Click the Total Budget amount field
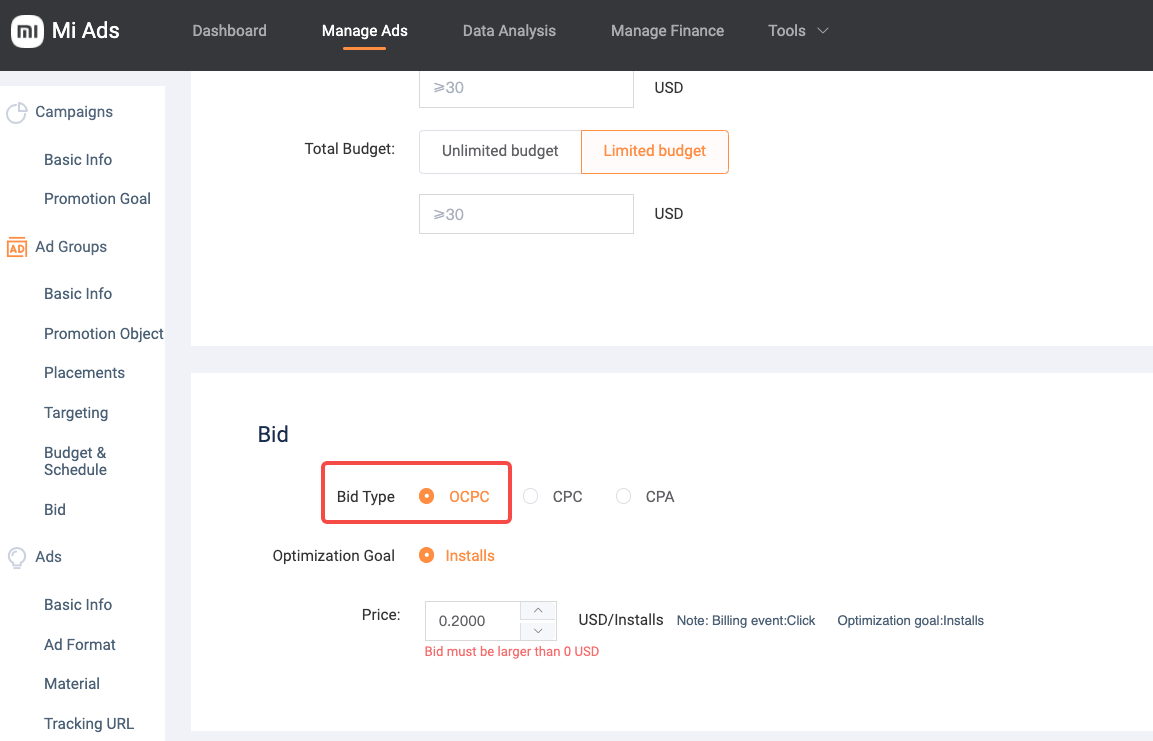The image size is (1153, 741). click(x=526, y=214)
